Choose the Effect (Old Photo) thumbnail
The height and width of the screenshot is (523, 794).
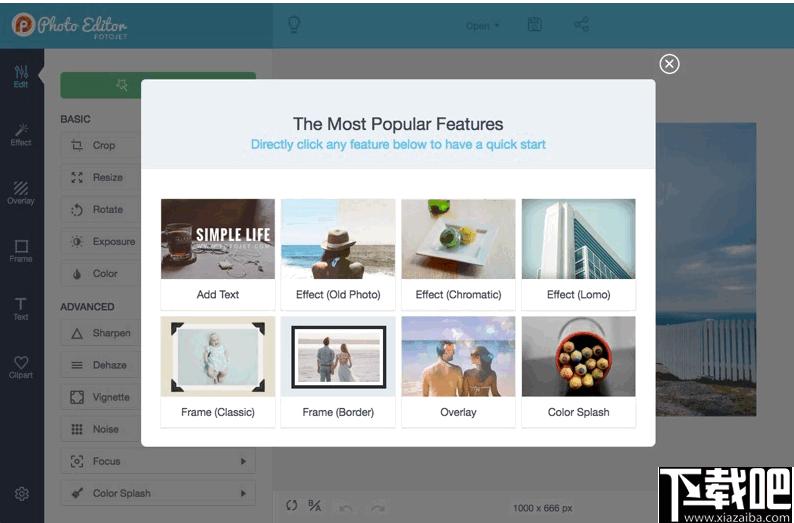tap(338, 239)
